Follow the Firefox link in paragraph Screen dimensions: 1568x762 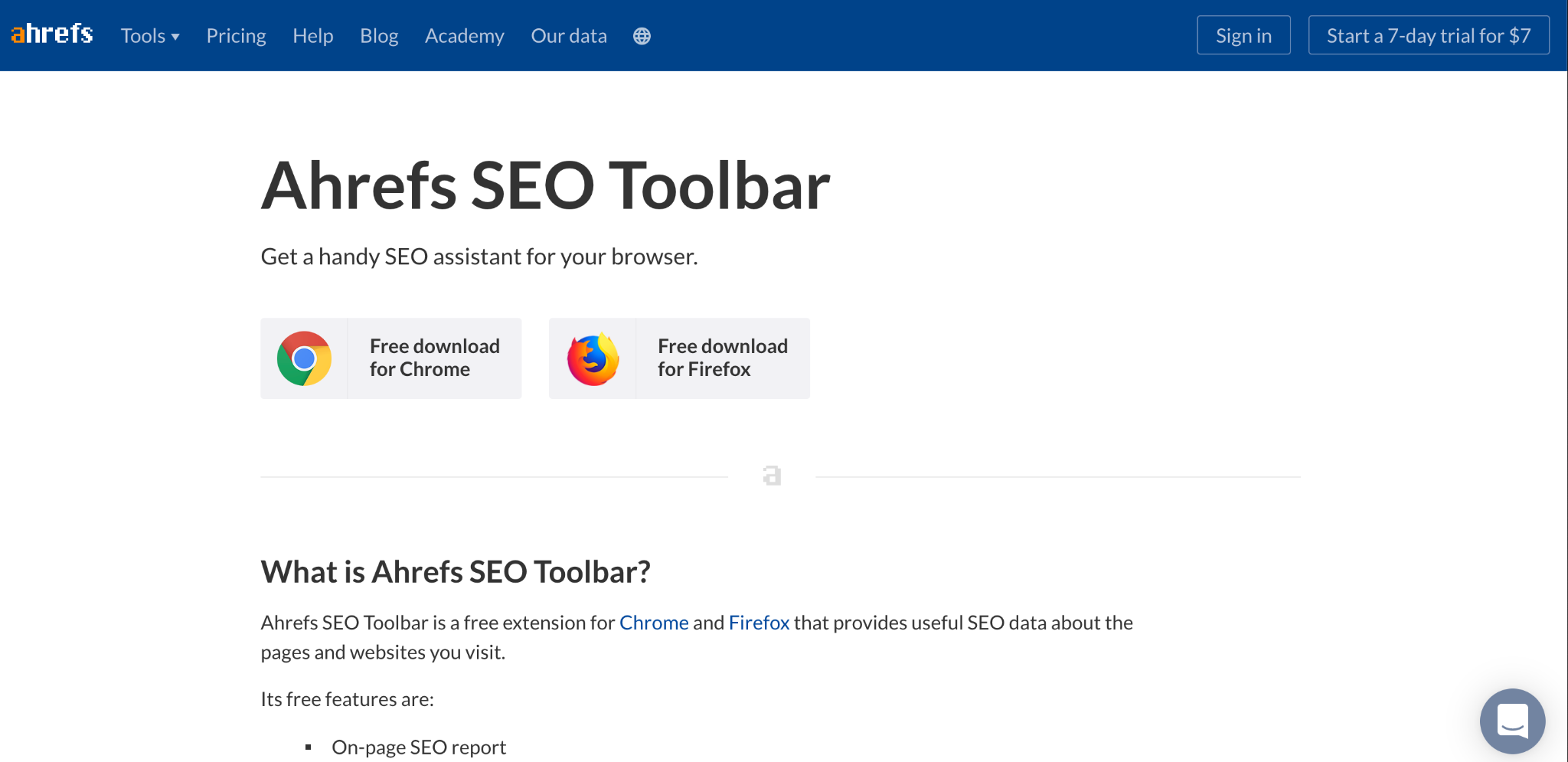click(x=759, y=623)
